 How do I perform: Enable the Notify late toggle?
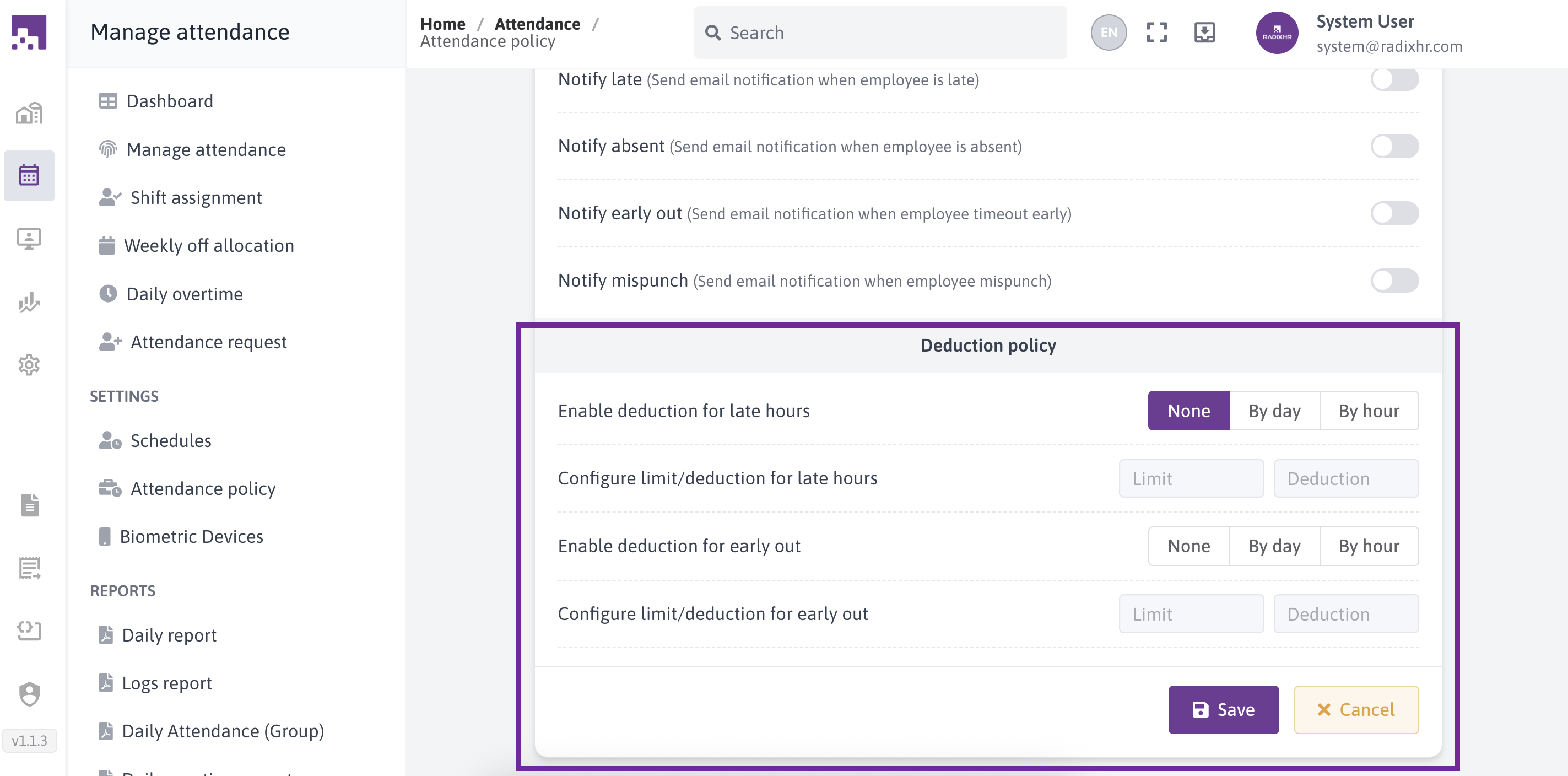pos(1394,79)
